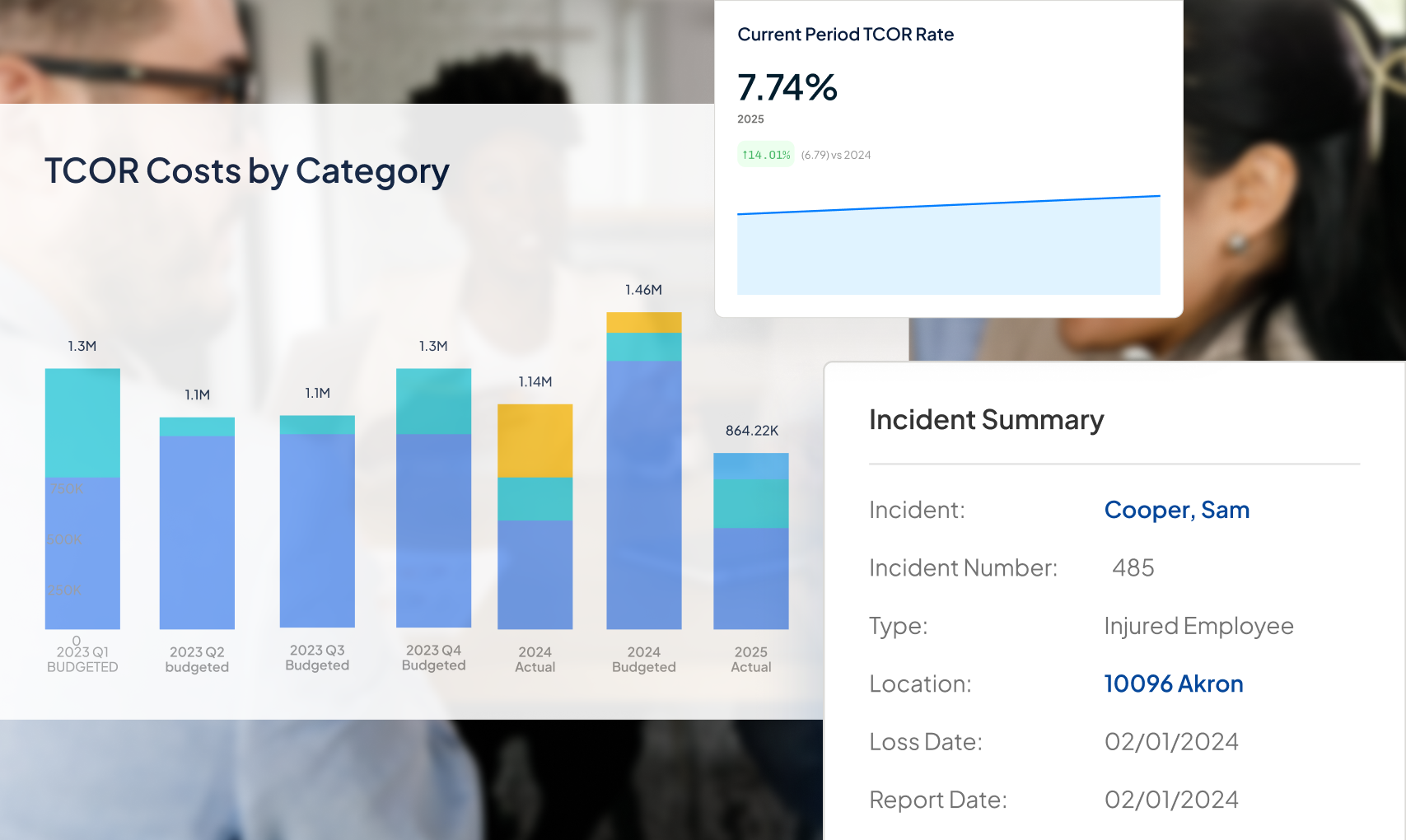
Task: Click the Cooper, Sam incident link
Action: 1176,511
